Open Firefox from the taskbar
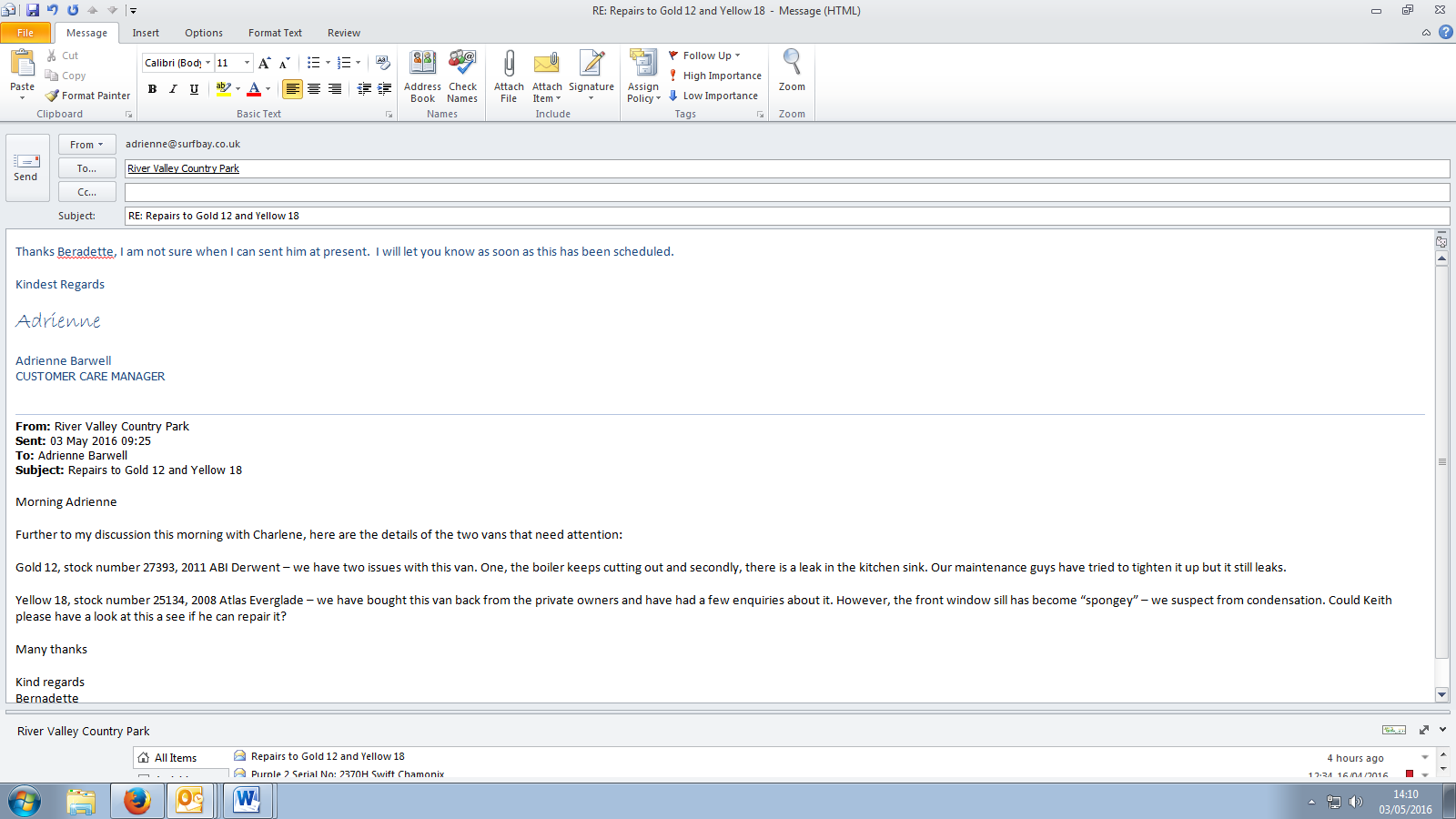1456x819 pixels. [x=136, y=801]
